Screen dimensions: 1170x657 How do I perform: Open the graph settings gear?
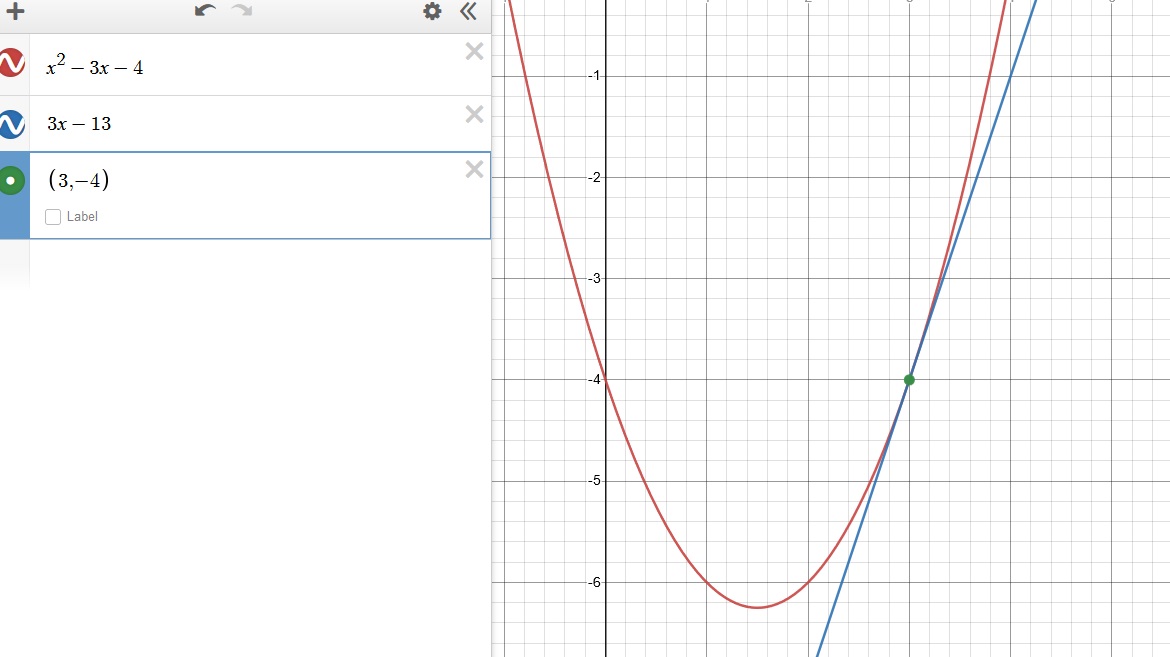[x=432, y=12]
